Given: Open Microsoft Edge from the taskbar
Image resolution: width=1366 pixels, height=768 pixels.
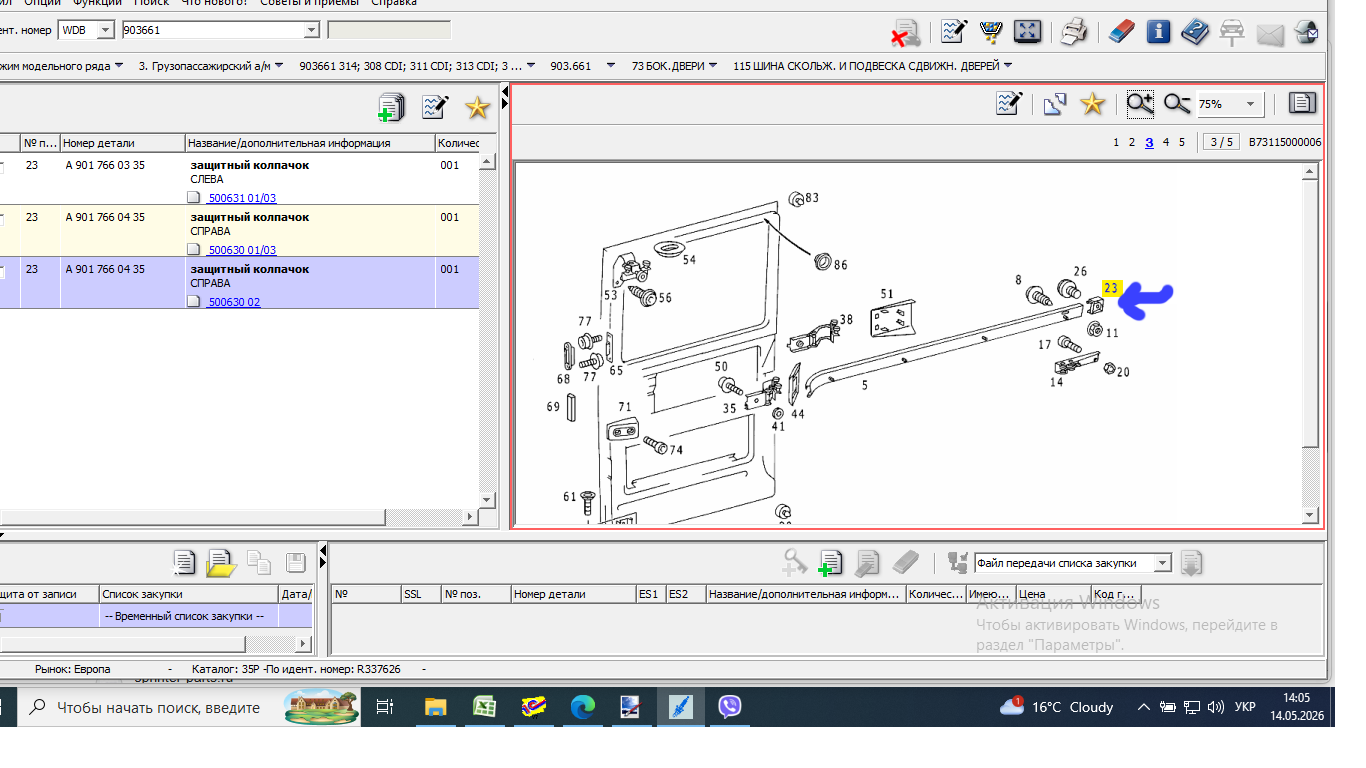Looking at the screenshot, I should pos(583,707).
